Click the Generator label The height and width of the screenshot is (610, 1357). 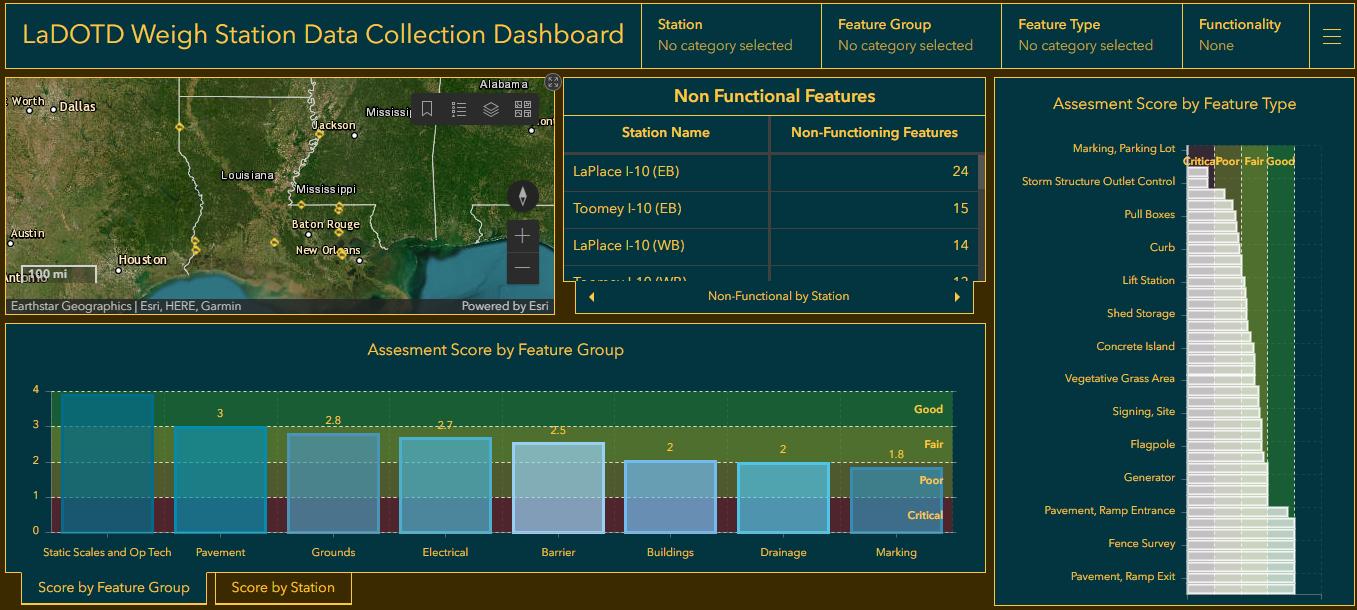pos(1149,477)
